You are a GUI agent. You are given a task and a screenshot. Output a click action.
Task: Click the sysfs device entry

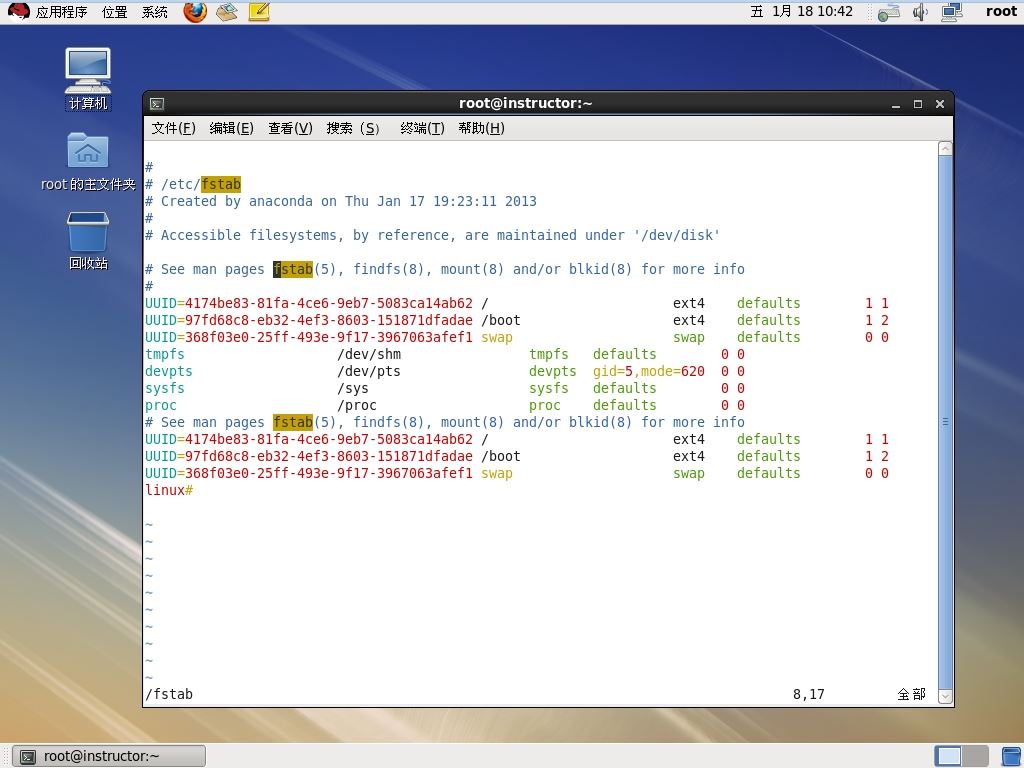[165, 388]
